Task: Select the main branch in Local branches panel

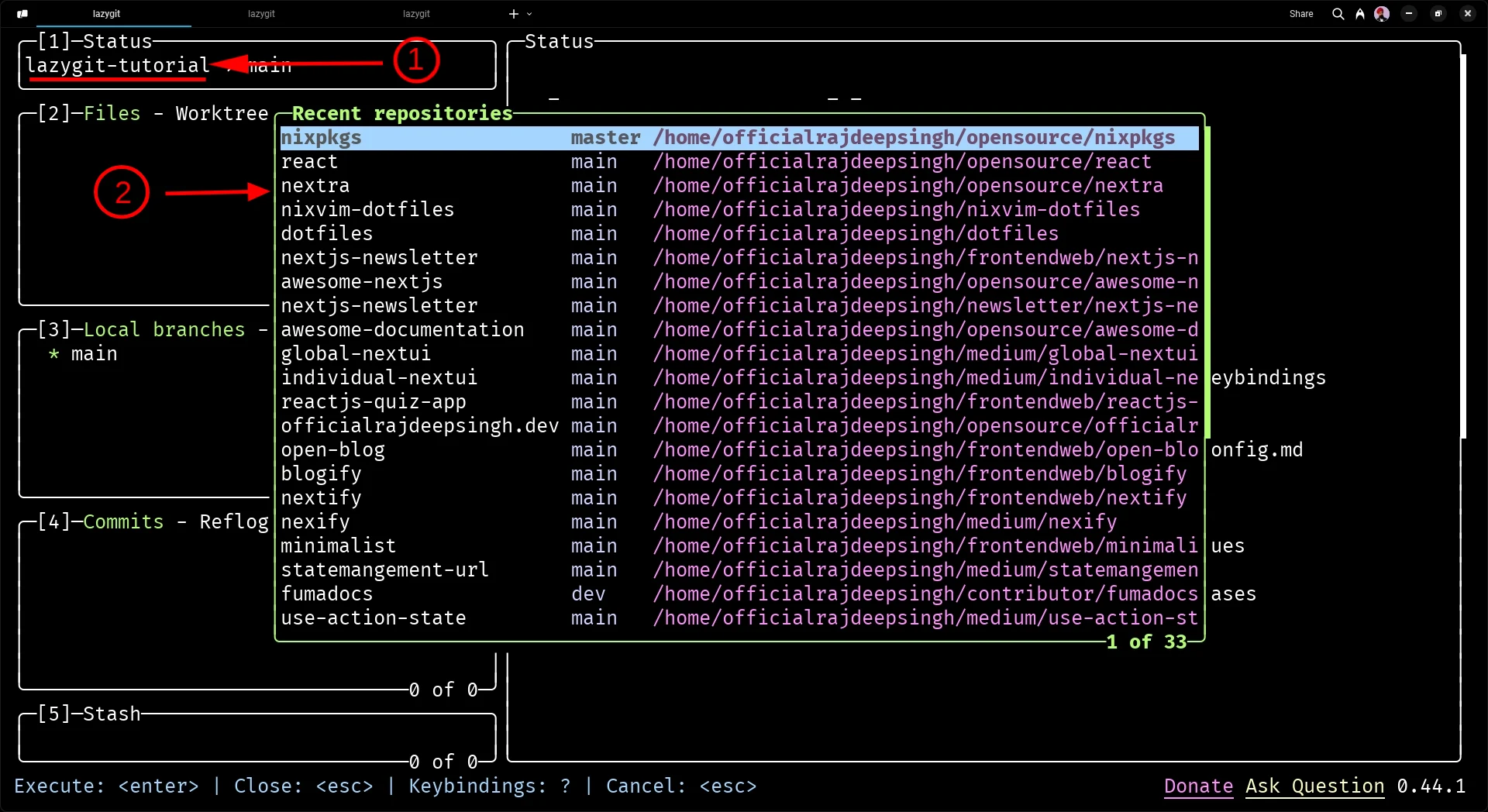Action: [x=94, y=354]
